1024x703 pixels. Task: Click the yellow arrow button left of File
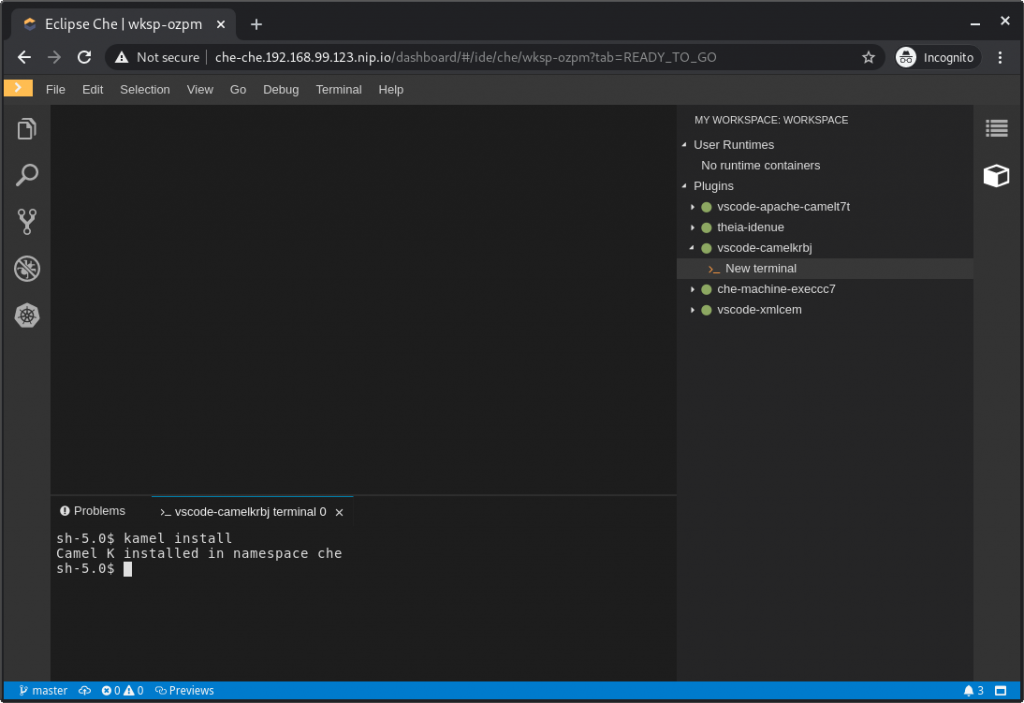click(x=18, y=88)
